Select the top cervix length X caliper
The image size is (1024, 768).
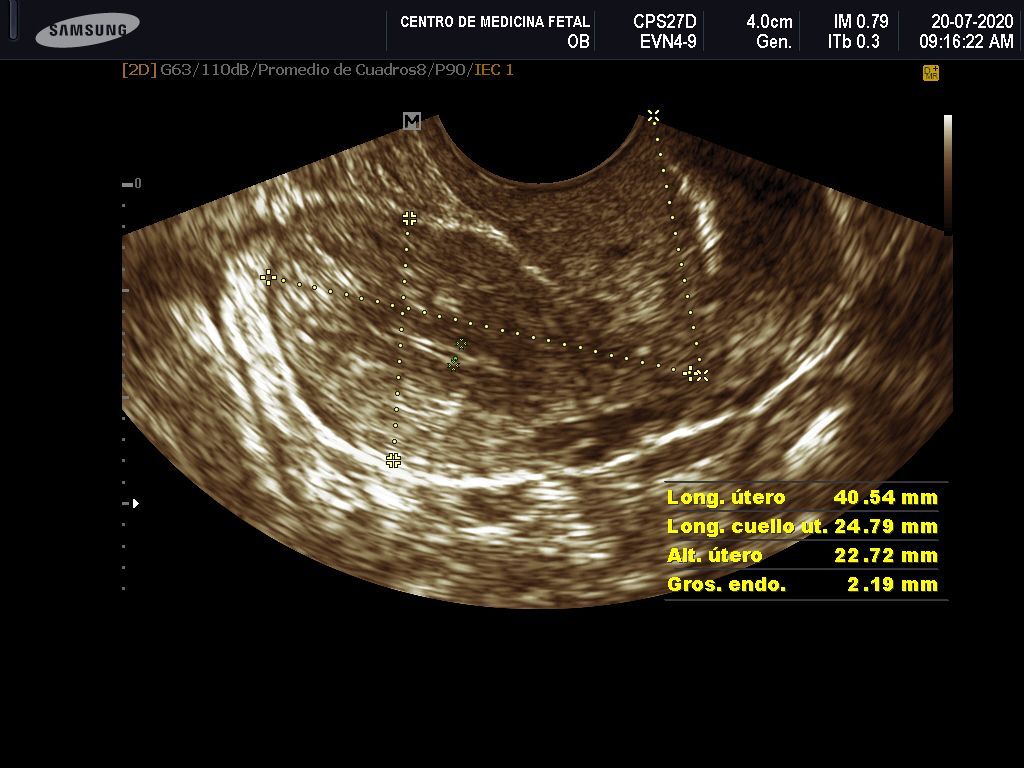coord(653,116)
